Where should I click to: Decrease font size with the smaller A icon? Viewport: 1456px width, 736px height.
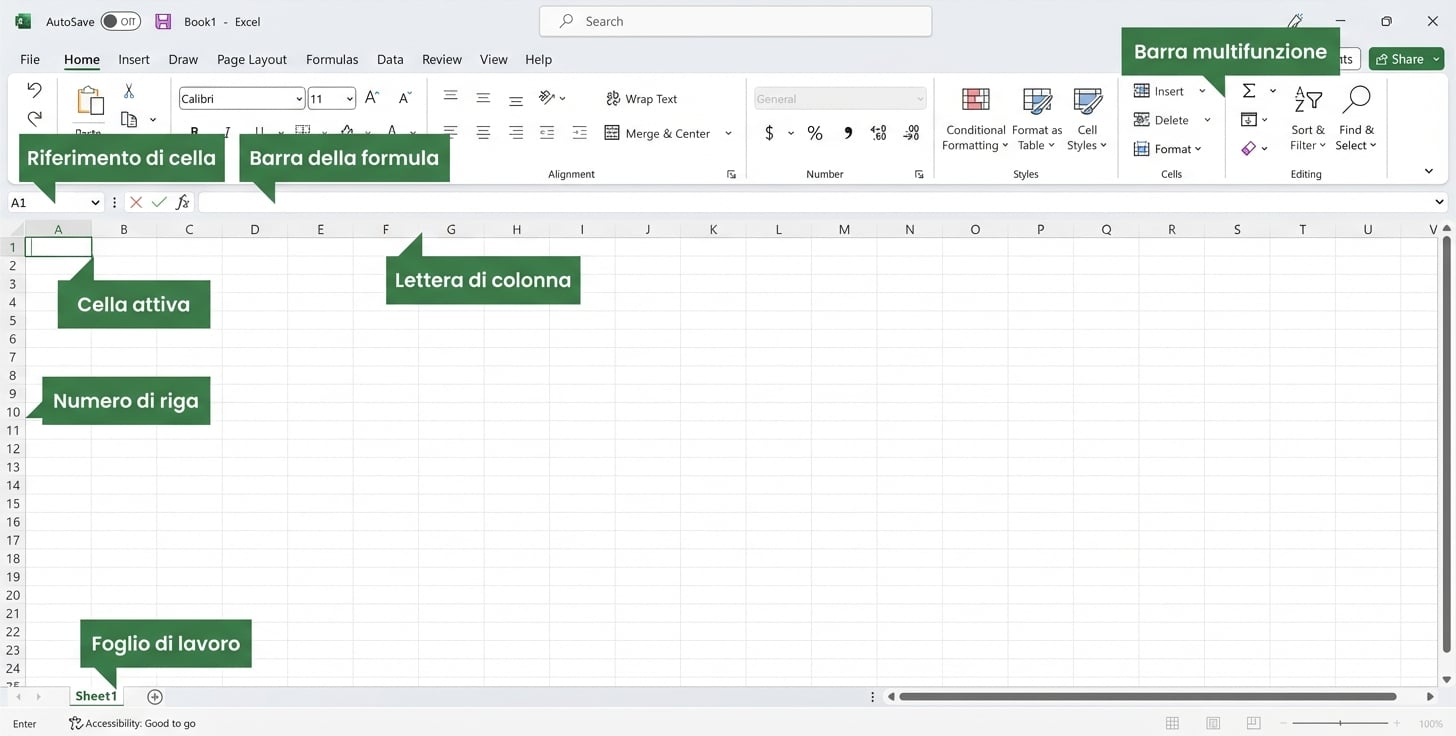[404, 98]
